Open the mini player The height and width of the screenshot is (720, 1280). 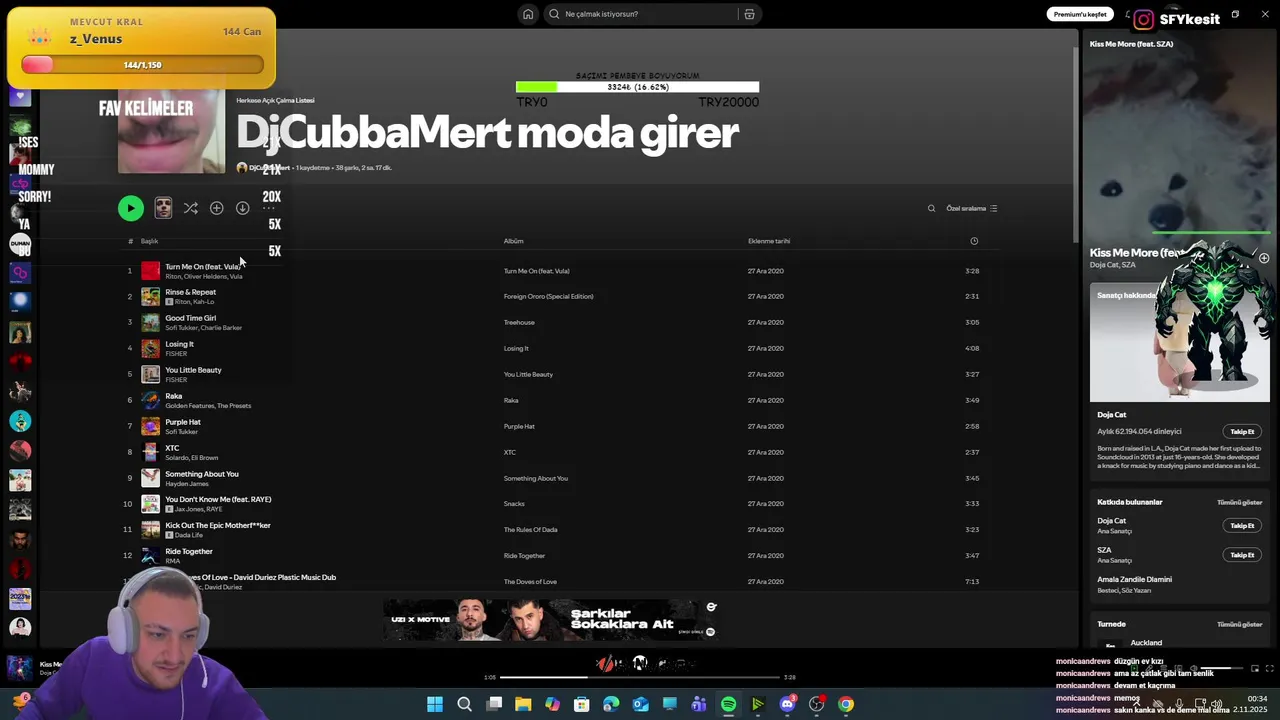1254,668
